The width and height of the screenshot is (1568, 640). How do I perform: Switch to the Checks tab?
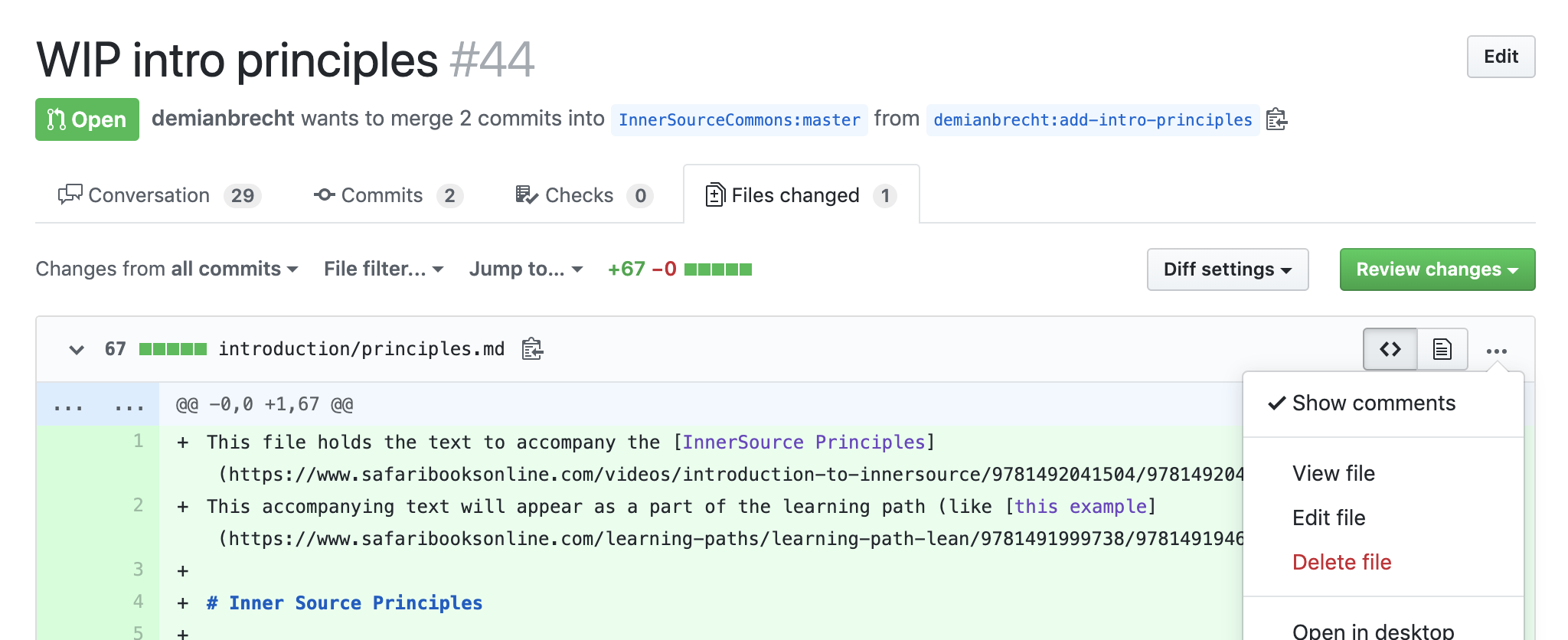[583, 195]
